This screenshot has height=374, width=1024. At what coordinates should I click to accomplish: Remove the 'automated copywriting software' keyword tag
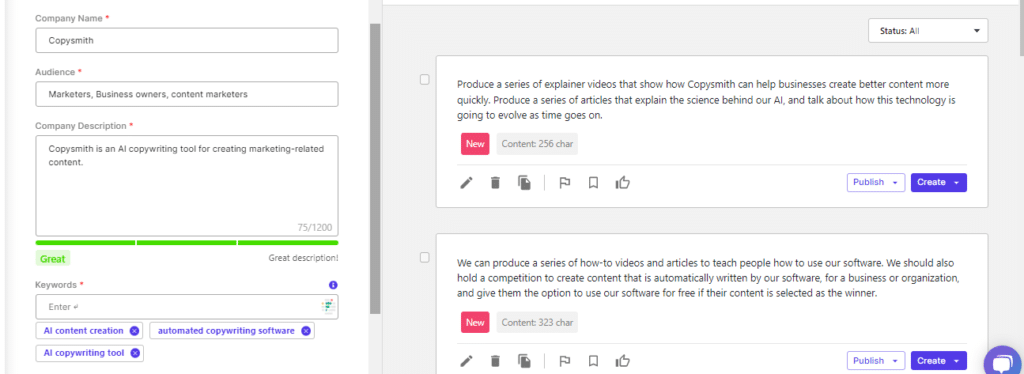(x=306, y=331)
